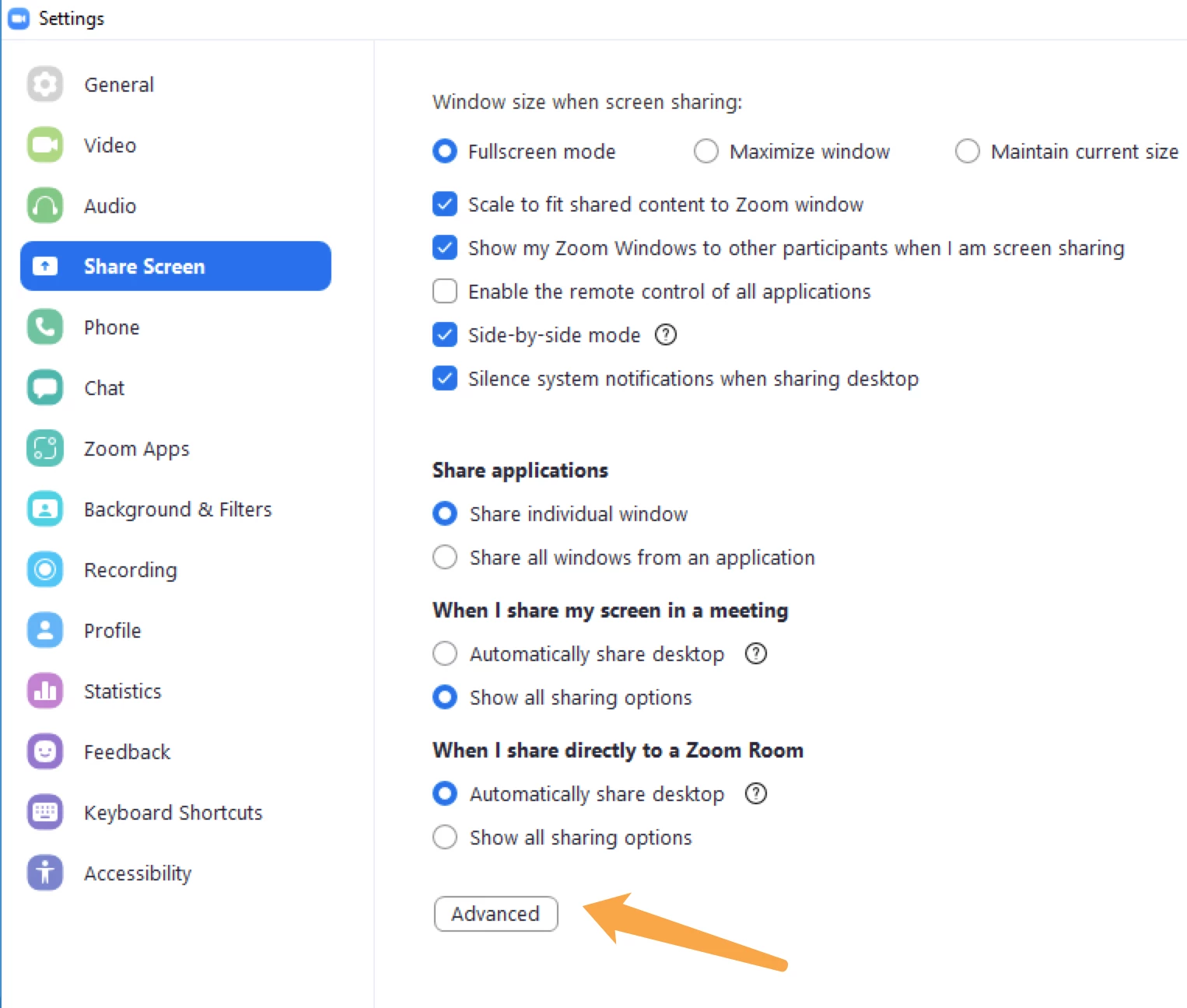Click the Share Screen arrow icon
The width and height of the screenshot is (1187, 1008).
(45, 266)
